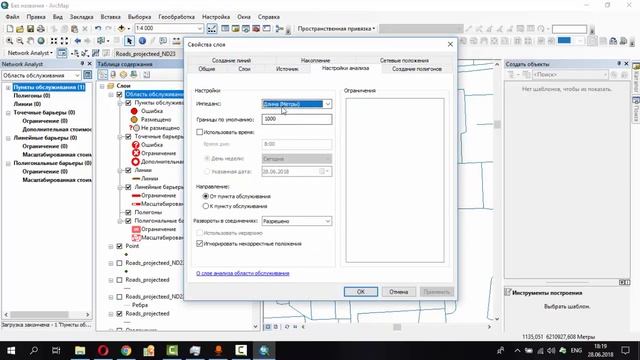Open Chrome from the taskbar
Image resolution: width=640 pixels, height=360 pixels.
click(x=126, y=350)
